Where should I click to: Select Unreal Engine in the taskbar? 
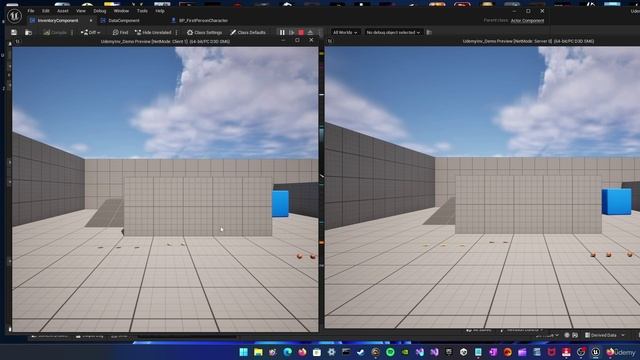596,352
